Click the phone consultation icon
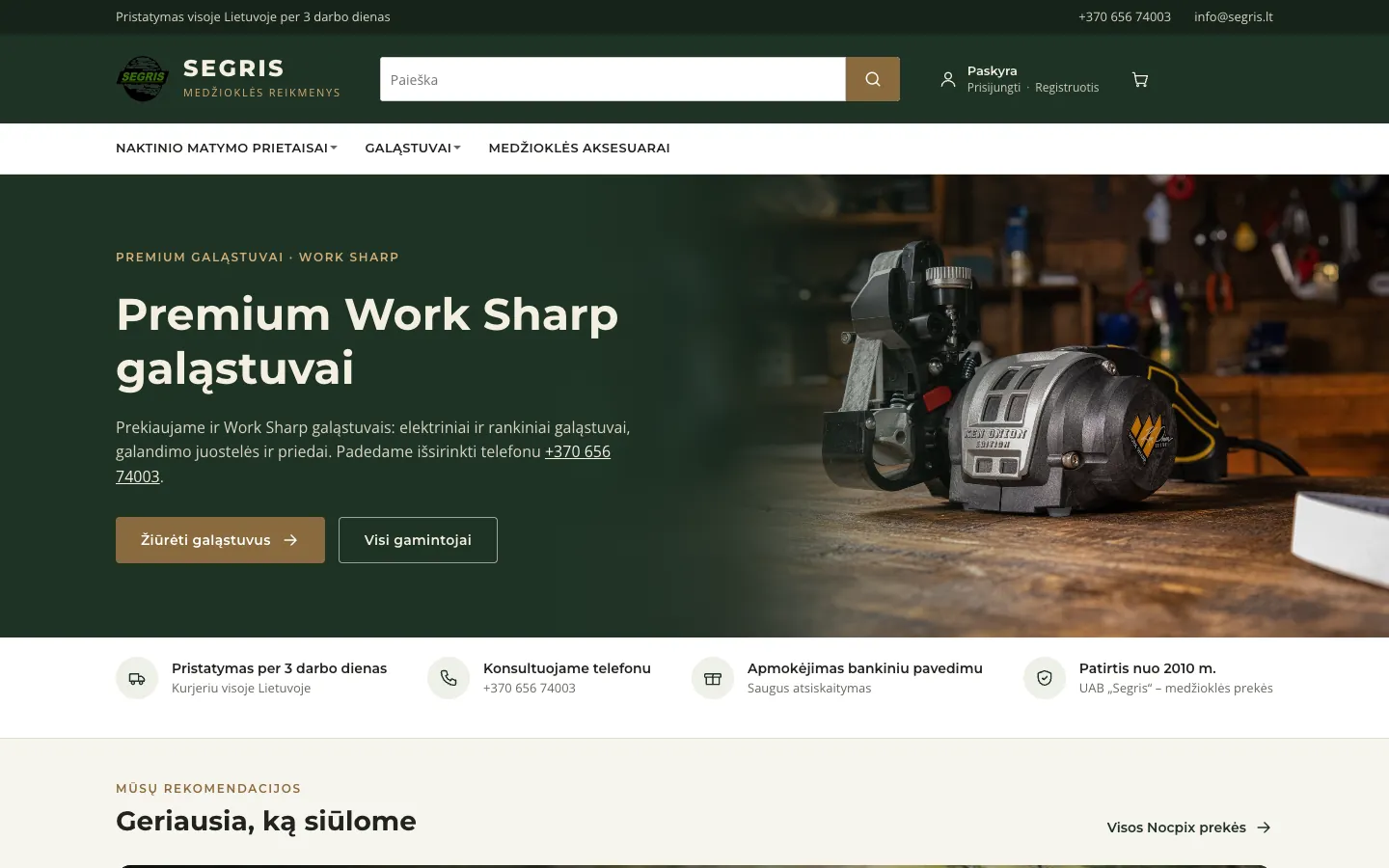This screenshot has width=1389, height=868. point(449,678)
